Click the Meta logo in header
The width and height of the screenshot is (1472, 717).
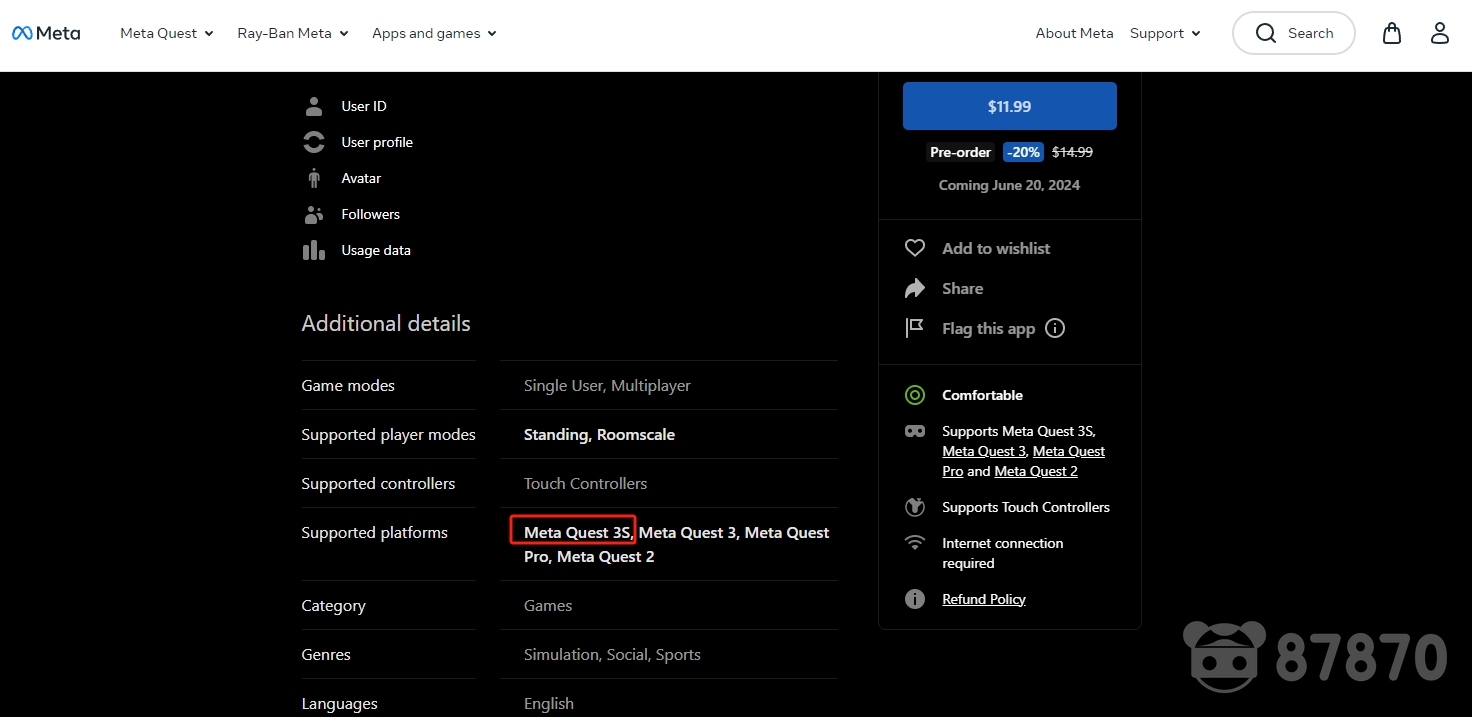coord(46,33)
